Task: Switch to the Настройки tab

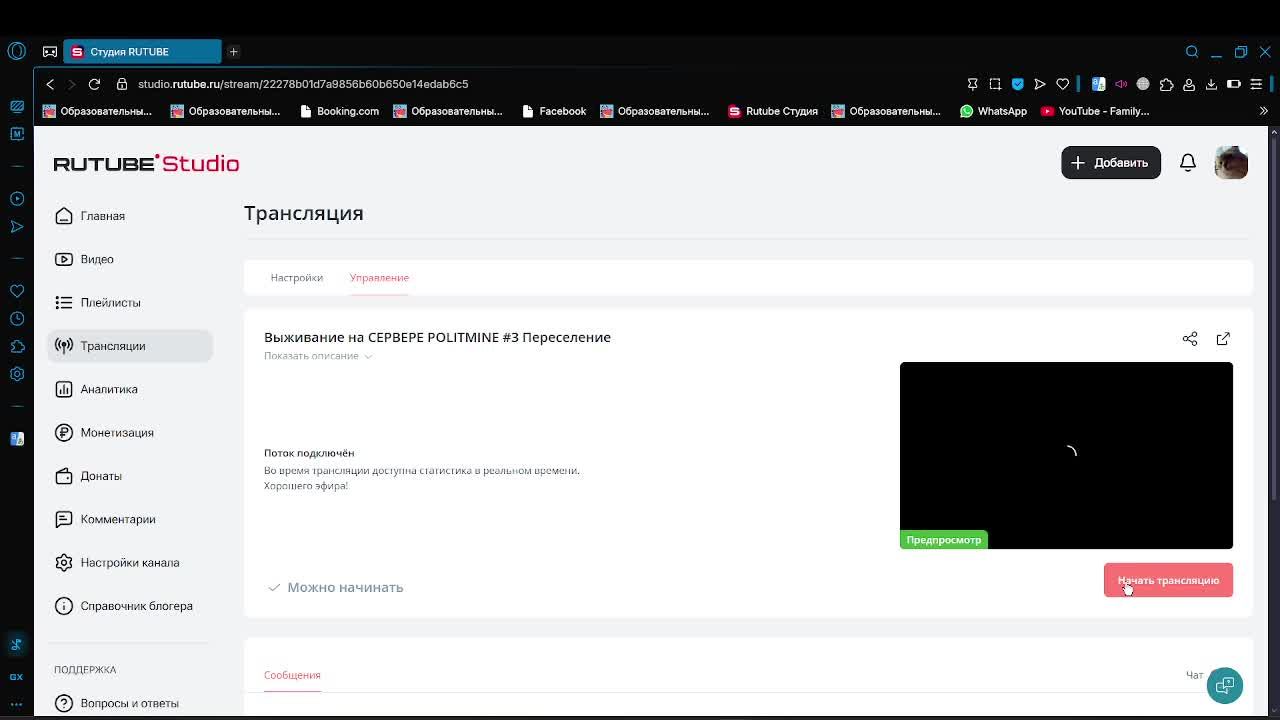Action: pyautogui.click(x=297, y=277)
